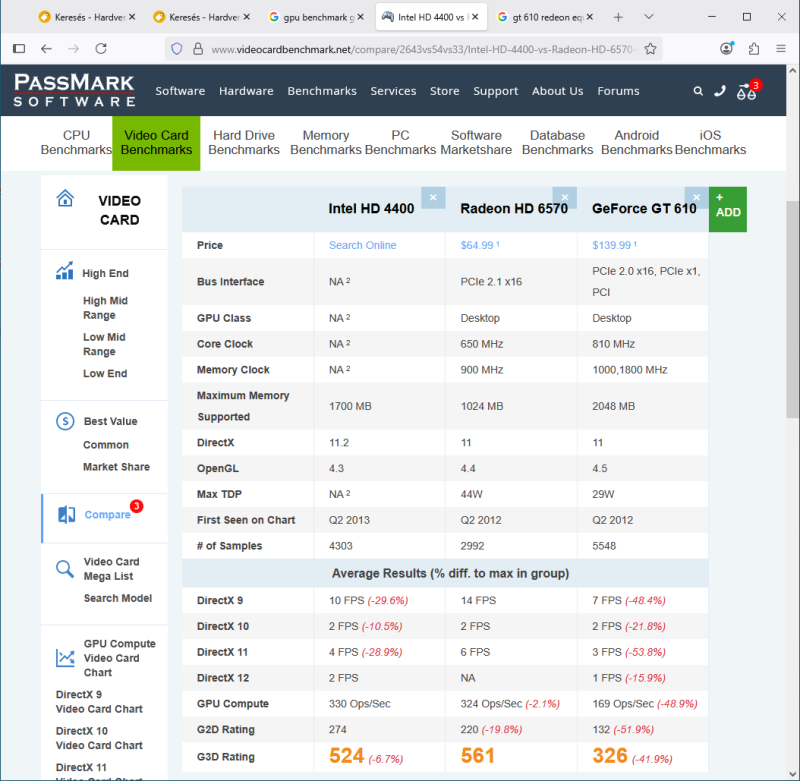Screen dimensions: 800x781
Task: Open Market Share sidebar link
Action: click(116, 467)
